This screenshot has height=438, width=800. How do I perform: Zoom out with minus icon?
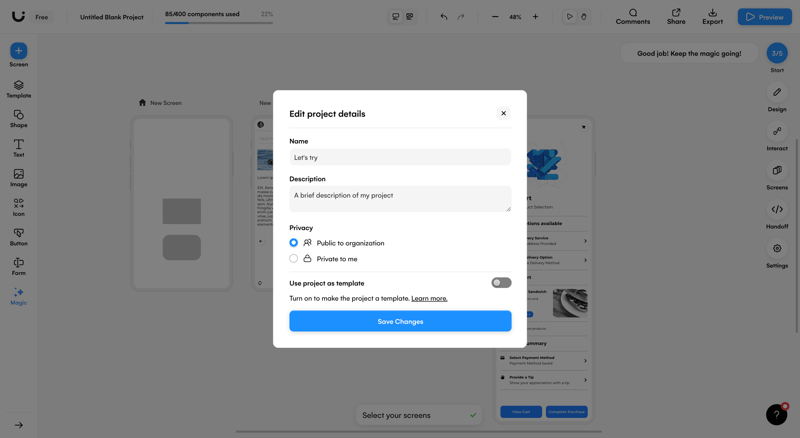[x=495, y=17]
